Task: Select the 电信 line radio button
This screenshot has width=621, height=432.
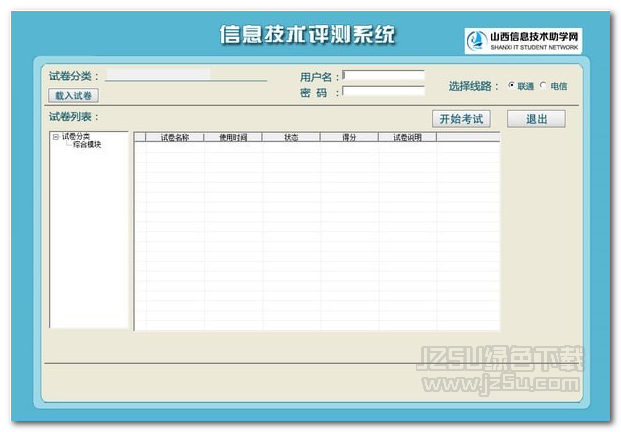Action: tap(543, 85)
